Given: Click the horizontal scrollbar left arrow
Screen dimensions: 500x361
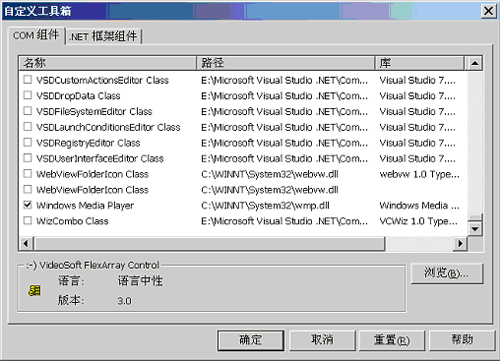Looking at the screenshot, I should point(26,244).
